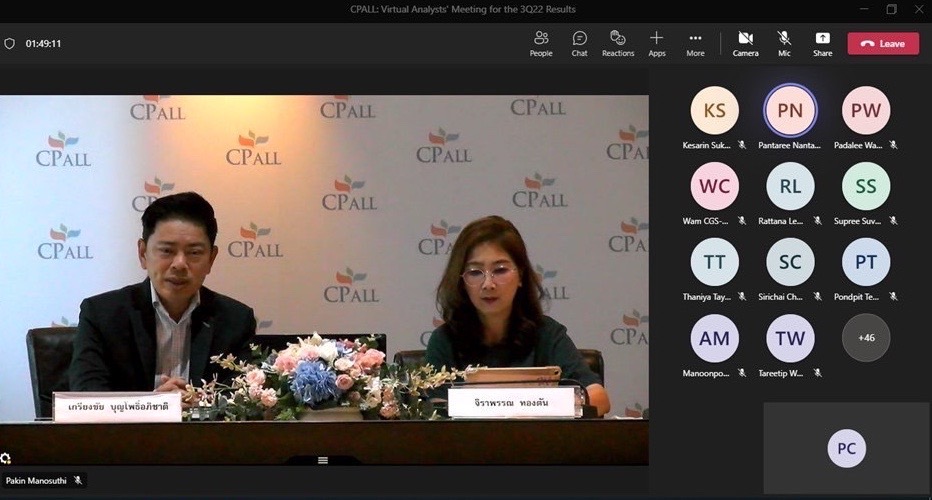This screenshot has height=500, width=932.
Task: Click the PC self-view tile
Action: [x=846, y=448]
